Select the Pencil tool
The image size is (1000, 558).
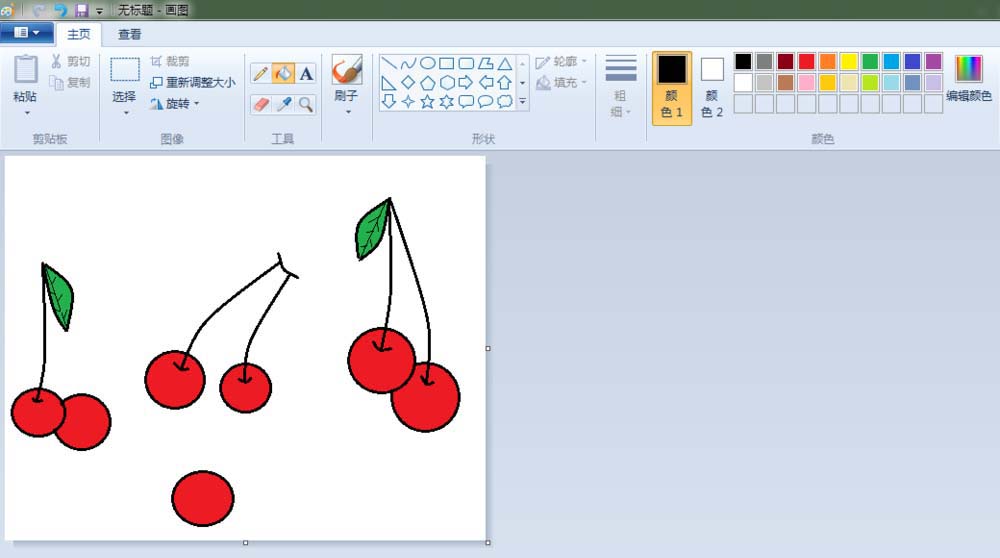coord(260,74)
